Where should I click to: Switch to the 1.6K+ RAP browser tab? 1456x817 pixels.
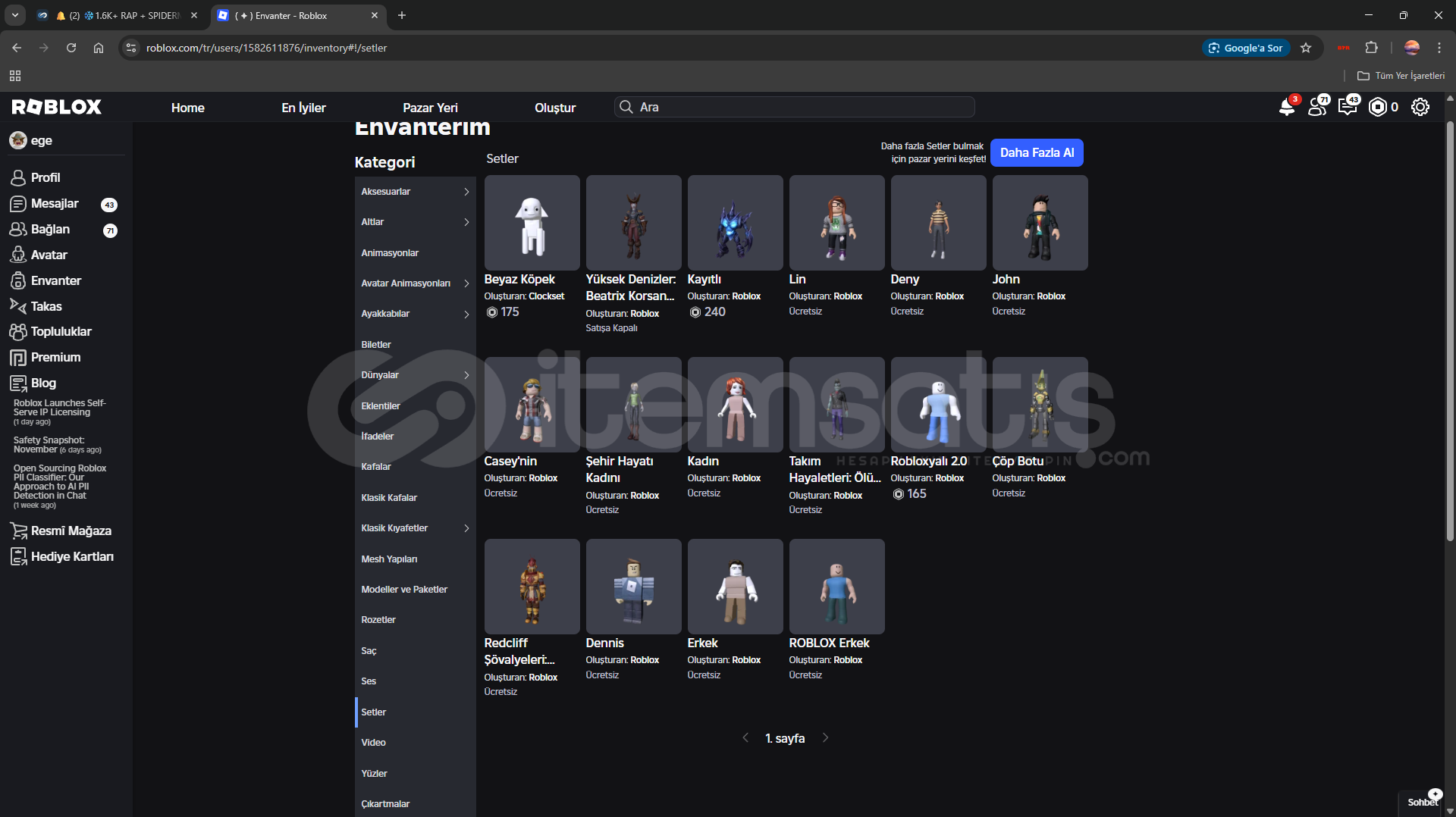(x=118, y=15)
